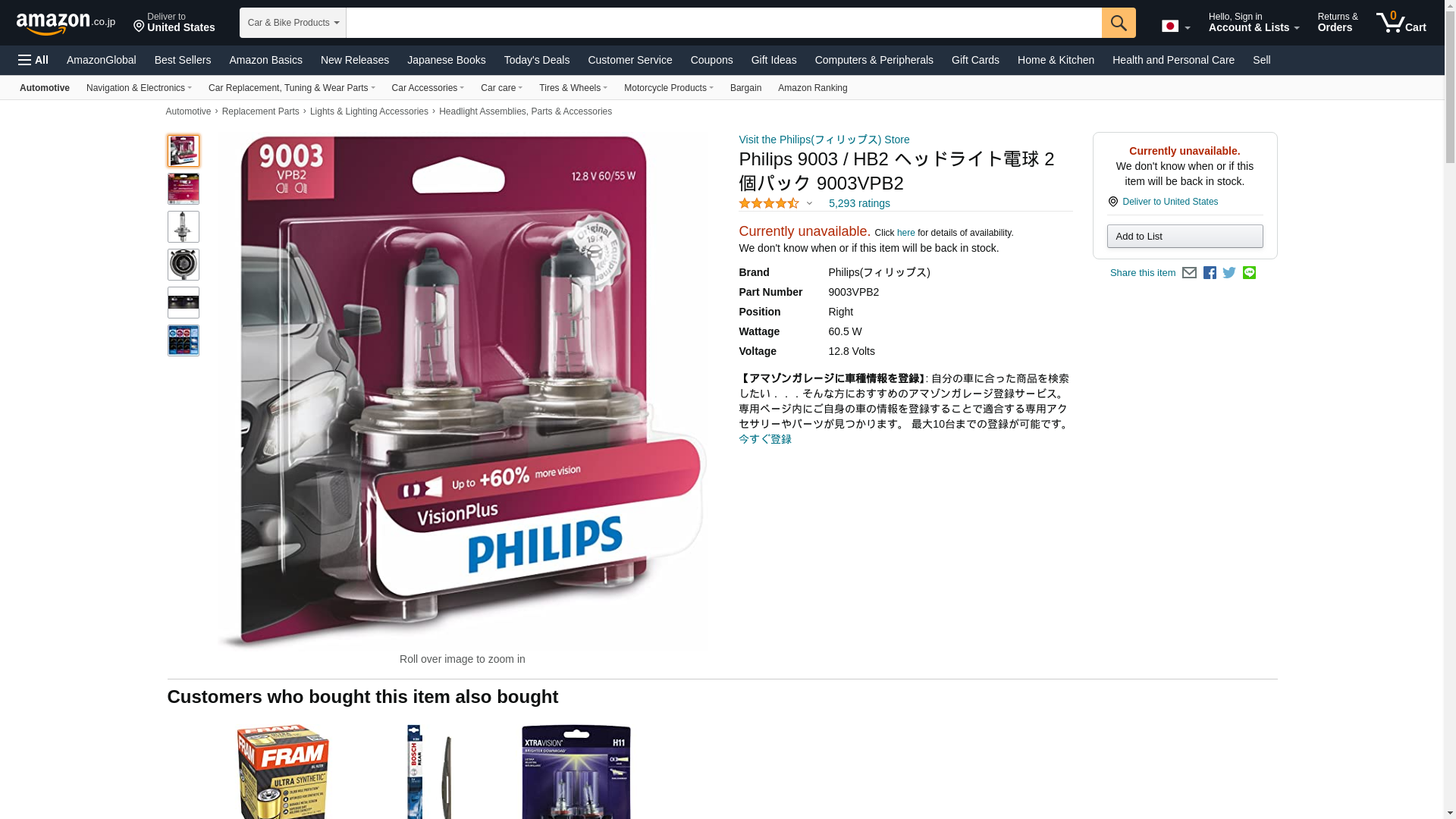Select the Best Sellers nav item
Viewport: 1456px width, 819px height.
(183, 60)
